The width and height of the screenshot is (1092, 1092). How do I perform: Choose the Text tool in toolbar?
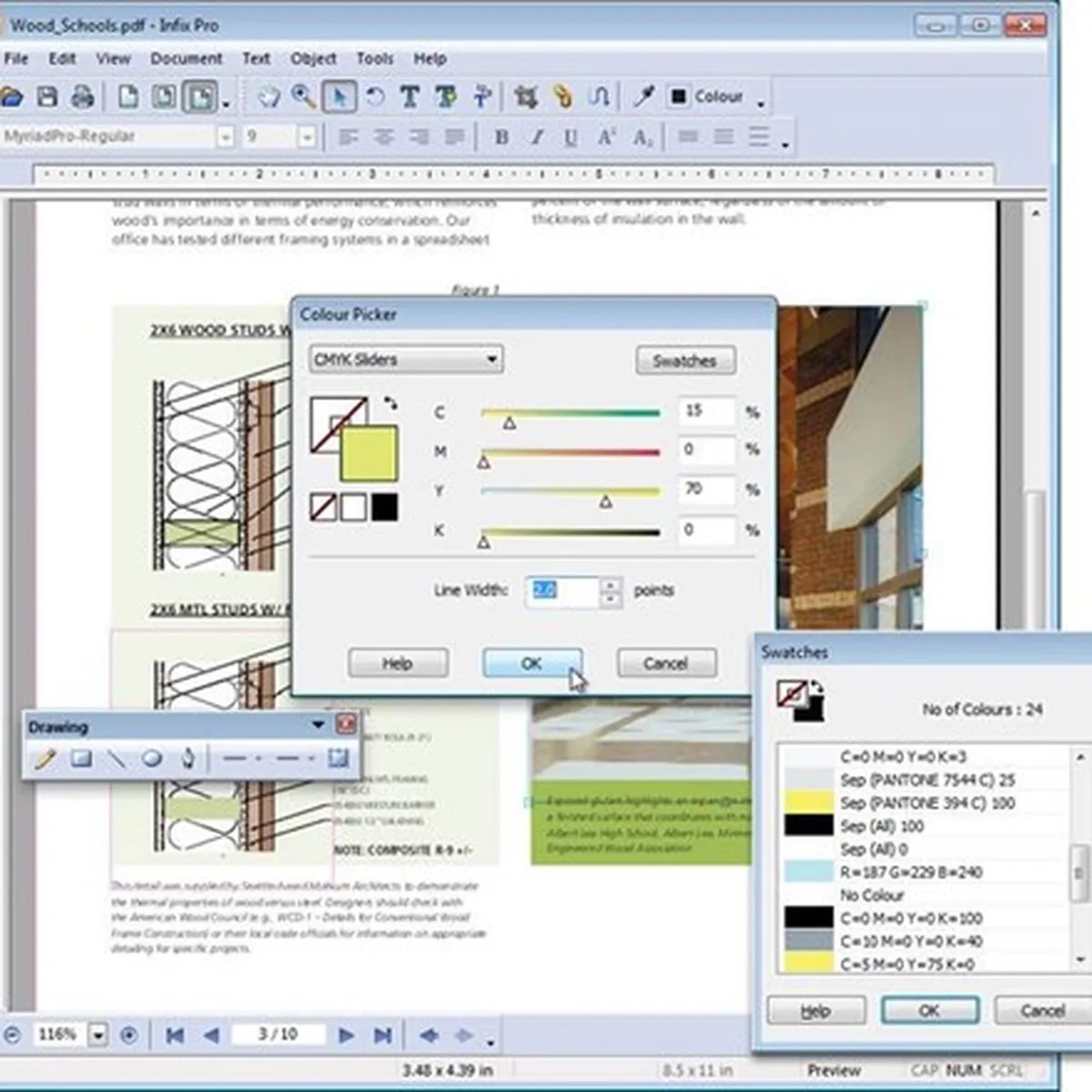[409, 96]
